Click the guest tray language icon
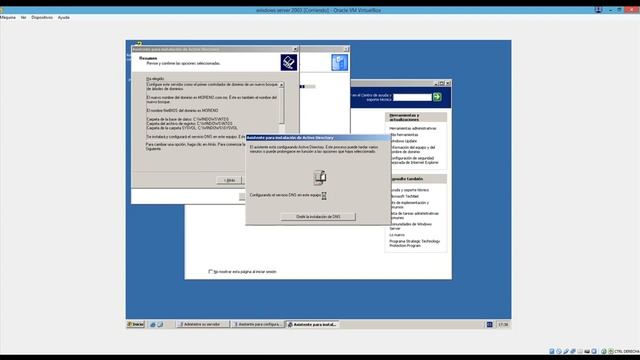Viewport: 640px width, 360px height. click(x=489, y=324)
